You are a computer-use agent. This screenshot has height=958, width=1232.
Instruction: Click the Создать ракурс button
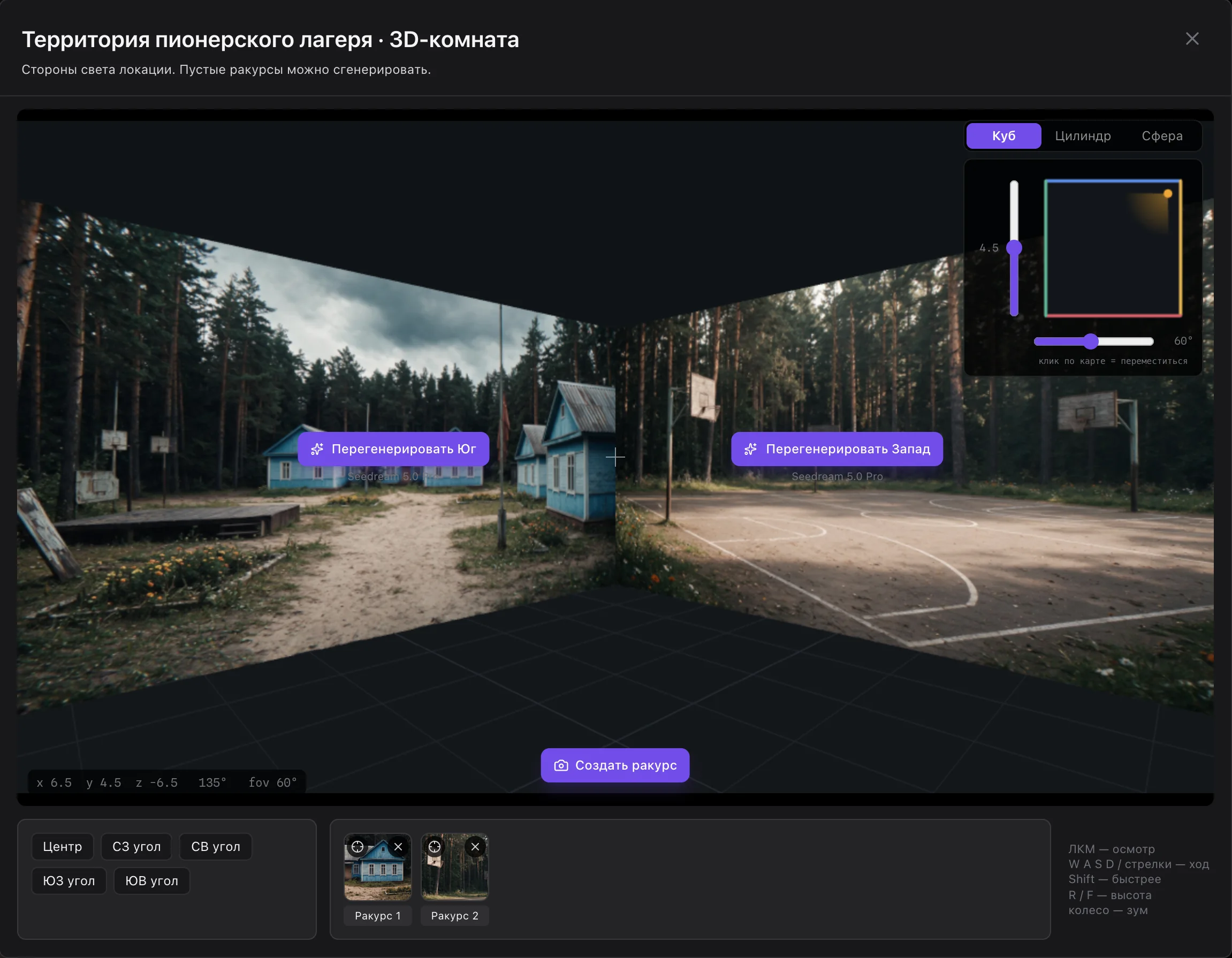coord(615,765)
